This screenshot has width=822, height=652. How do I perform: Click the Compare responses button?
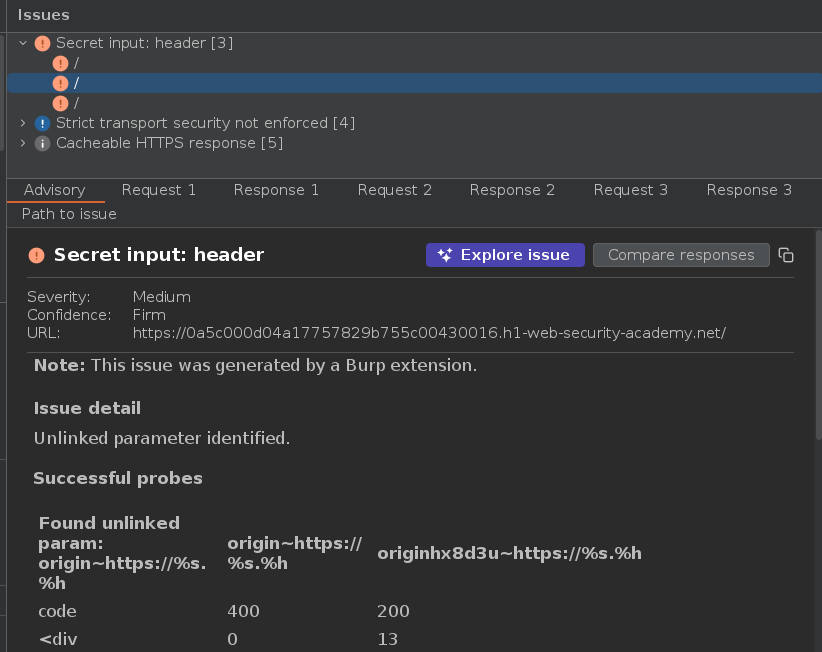pyautogui.click(x=681, y=255)
